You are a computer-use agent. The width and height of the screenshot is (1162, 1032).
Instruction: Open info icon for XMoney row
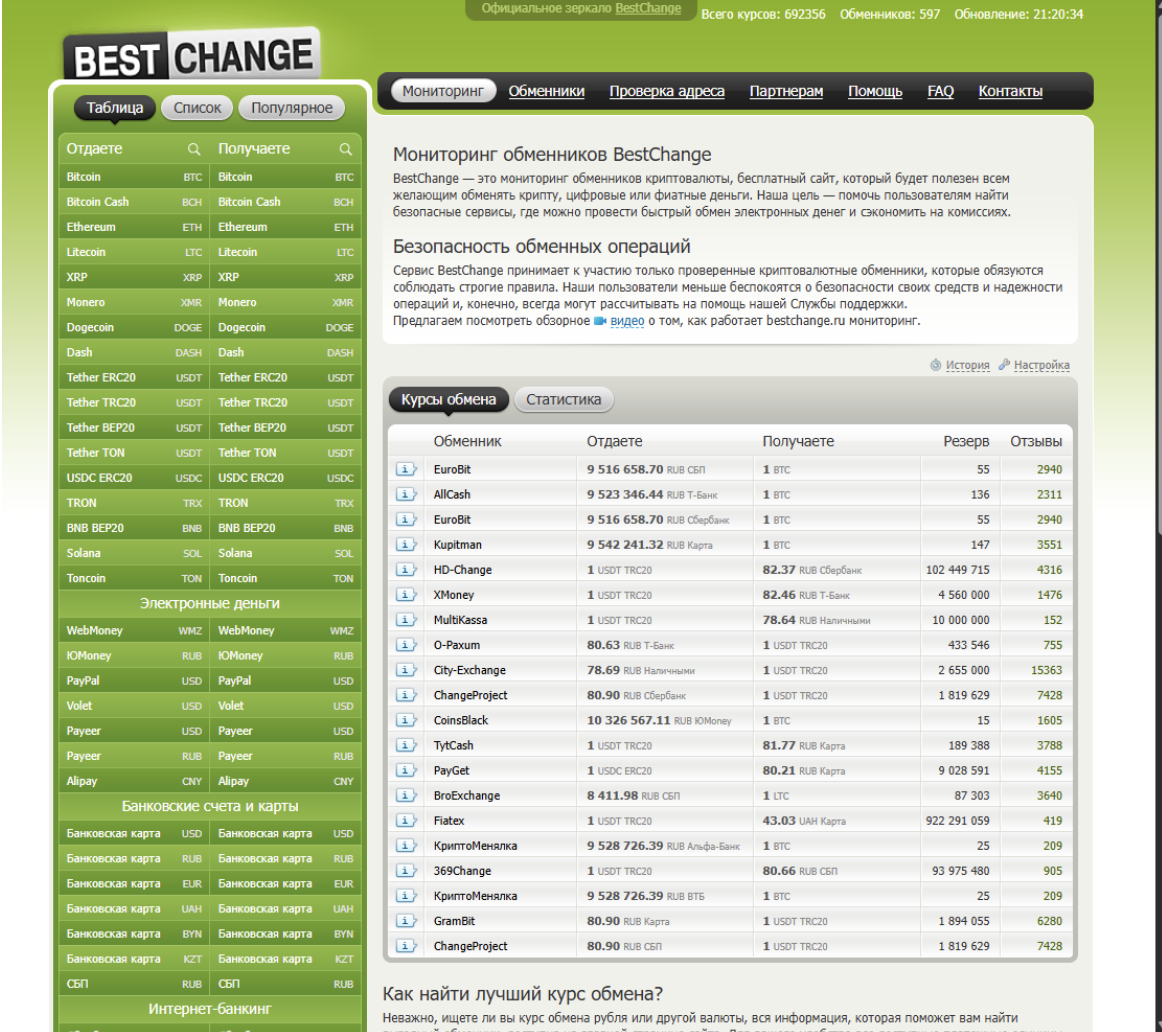coord(405,595)
